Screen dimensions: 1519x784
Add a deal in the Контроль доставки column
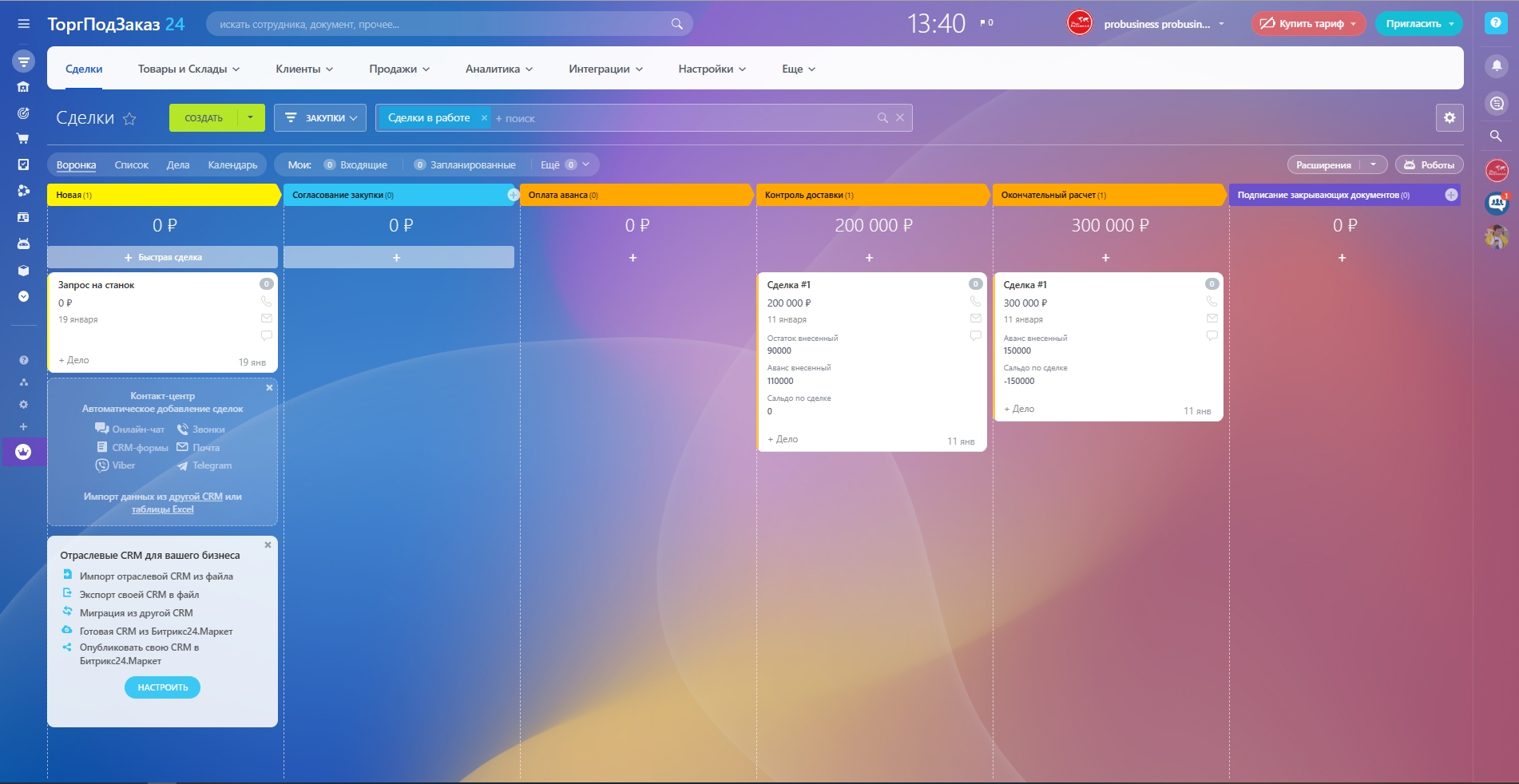pos(869,258)
